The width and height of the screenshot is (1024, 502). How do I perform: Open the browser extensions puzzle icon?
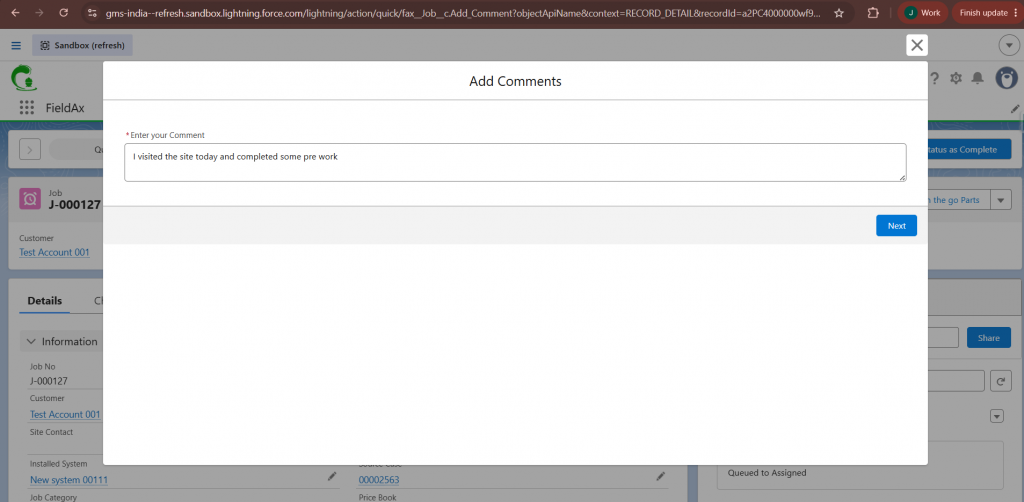pyautogui.click(x=873, y=12)
